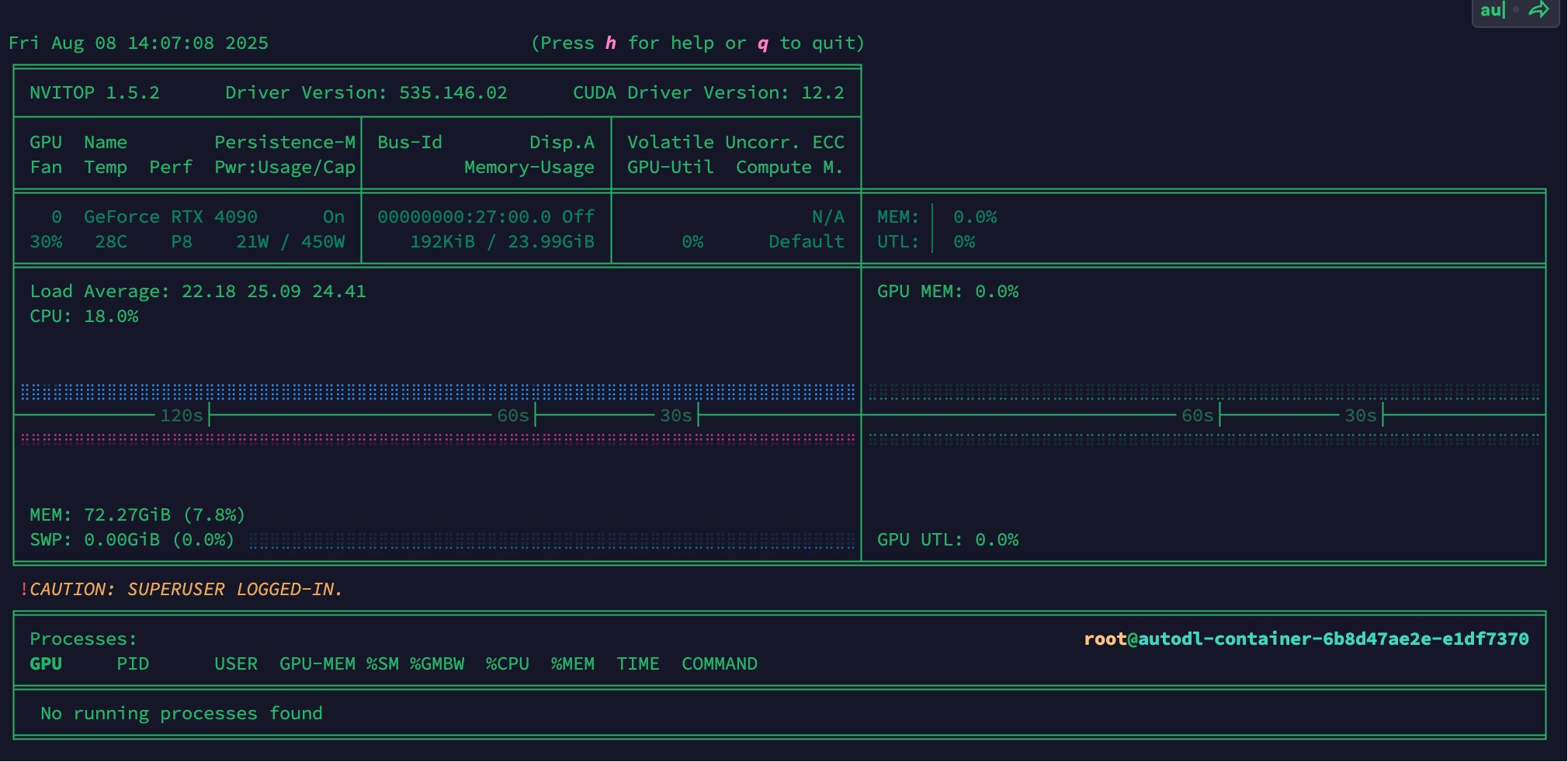This screenshot has height=762, width=1568.
Task: Click the 'au' label beside the share arrow
Action: (x=1490, y=10)
